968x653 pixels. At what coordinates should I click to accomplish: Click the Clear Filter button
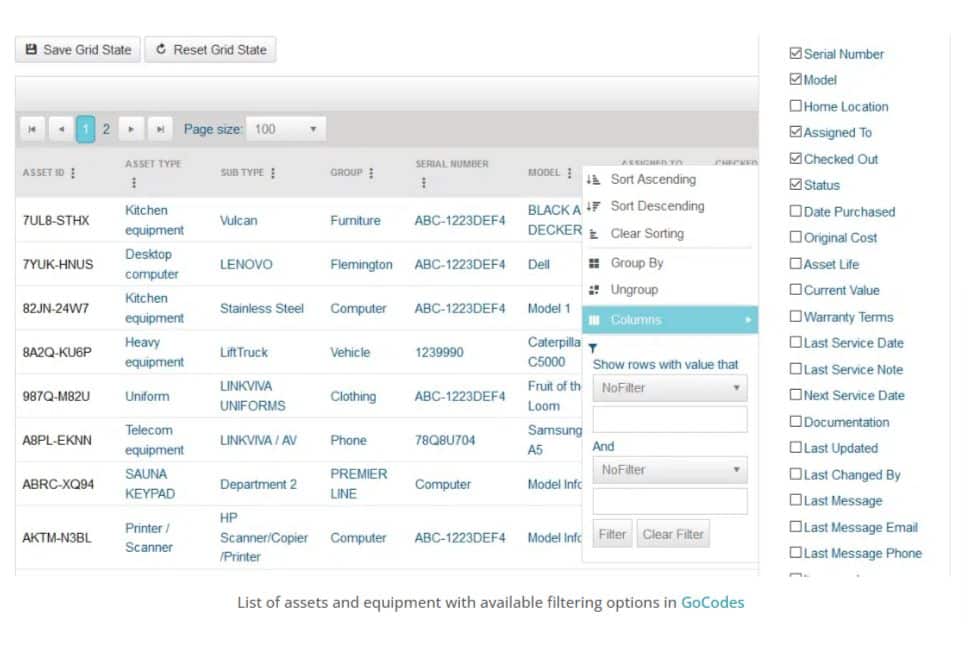(673, 533)
